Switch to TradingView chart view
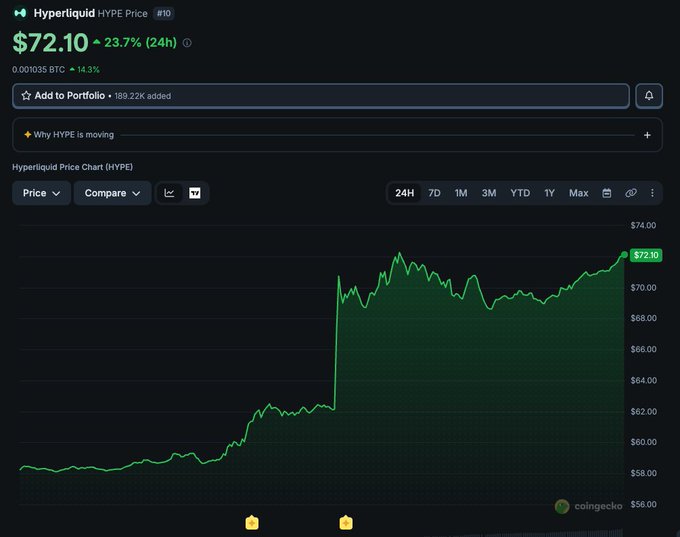The width and height of the screenshot is (680, 537). [195, 193]
